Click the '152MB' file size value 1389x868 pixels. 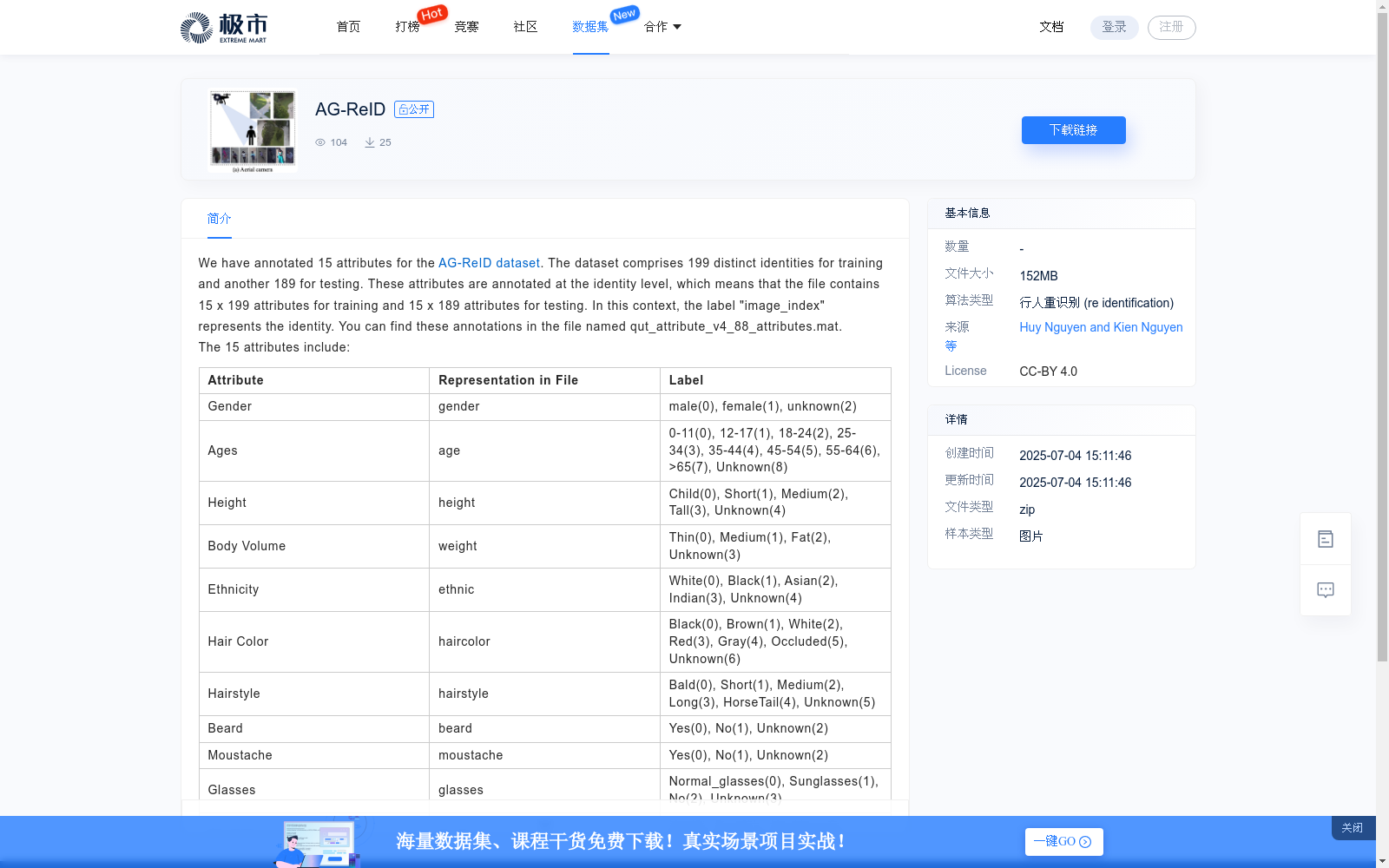pyautogui.click(x=1038, y=276)
